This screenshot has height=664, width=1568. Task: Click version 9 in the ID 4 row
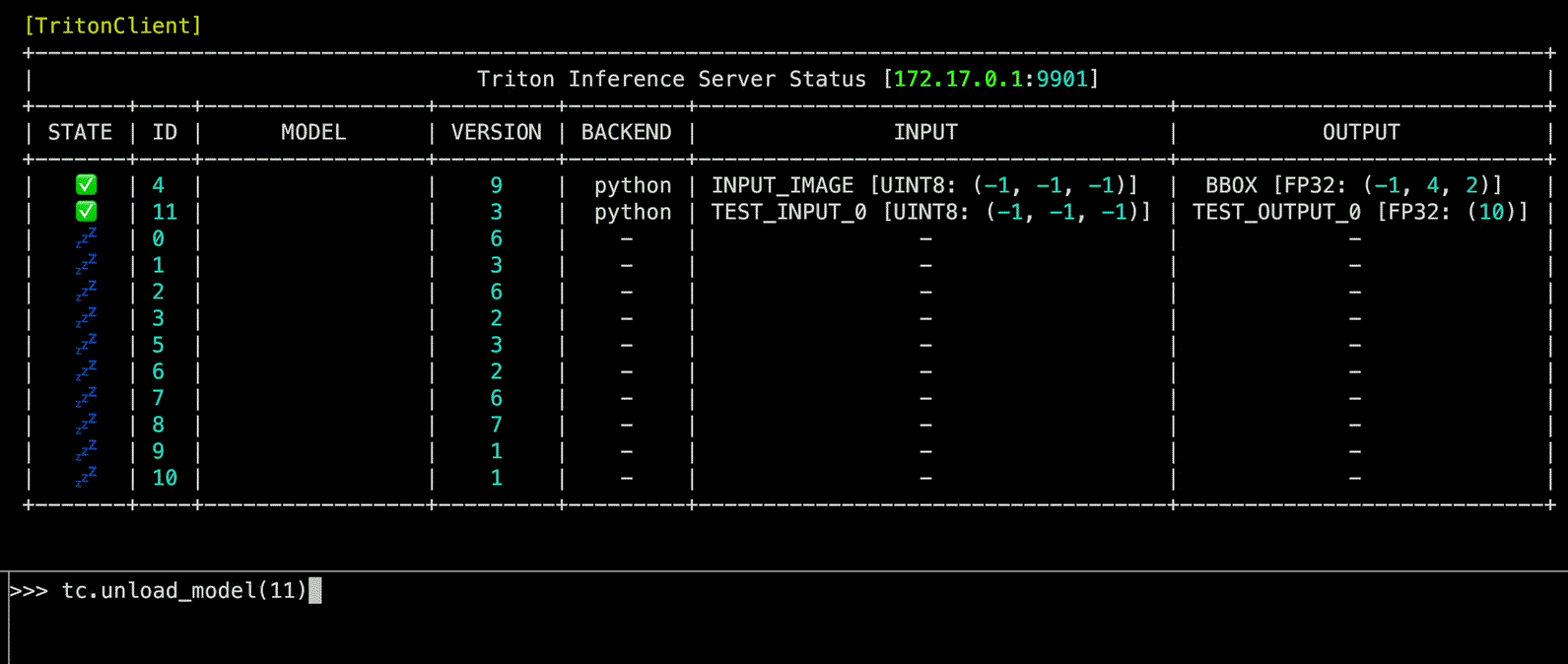(496, 185)
